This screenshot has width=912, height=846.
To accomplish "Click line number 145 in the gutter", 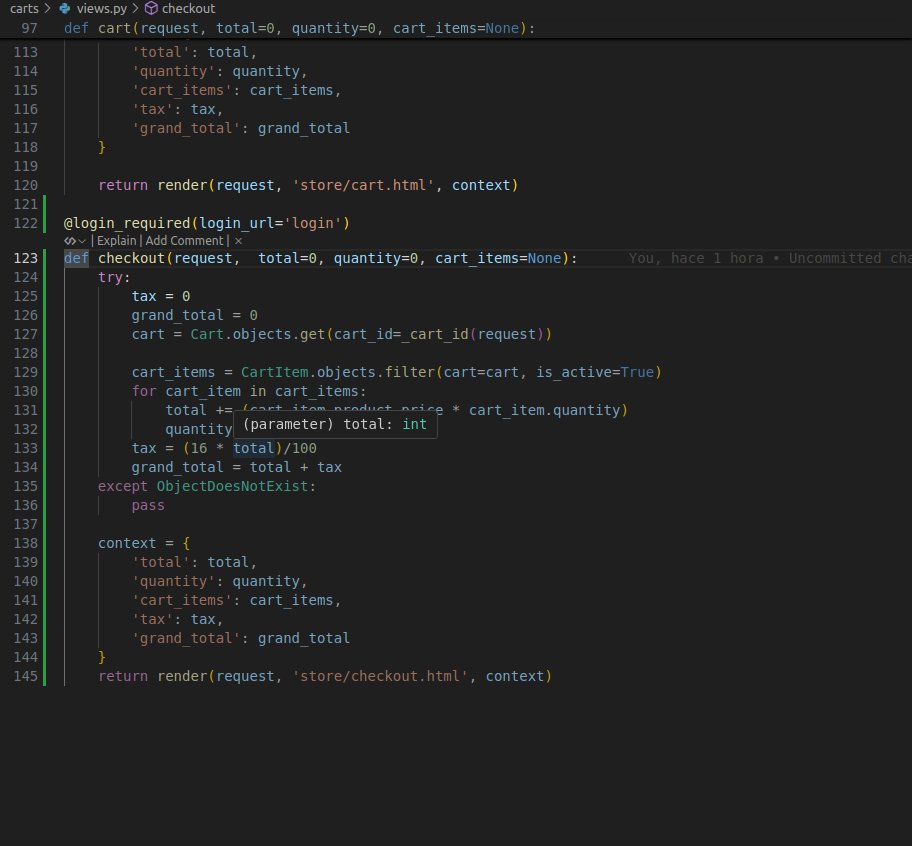I will [x=26, y=676].
